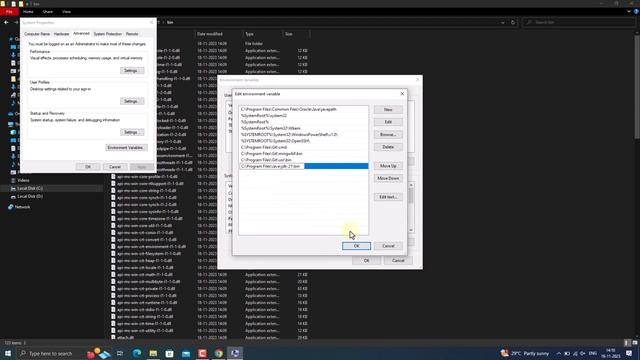Confirm Edit environment variable dialog with OK
Screen dimensions: 640x360
(356, 246)
